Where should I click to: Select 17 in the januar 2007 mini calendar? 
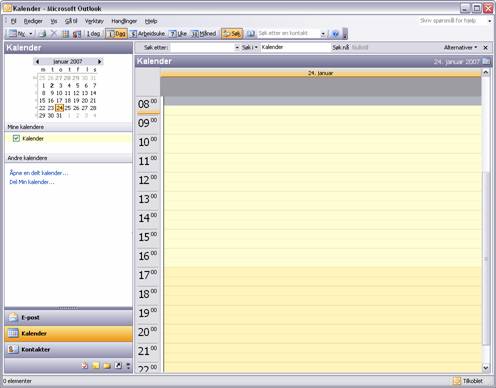coord(59,100)
